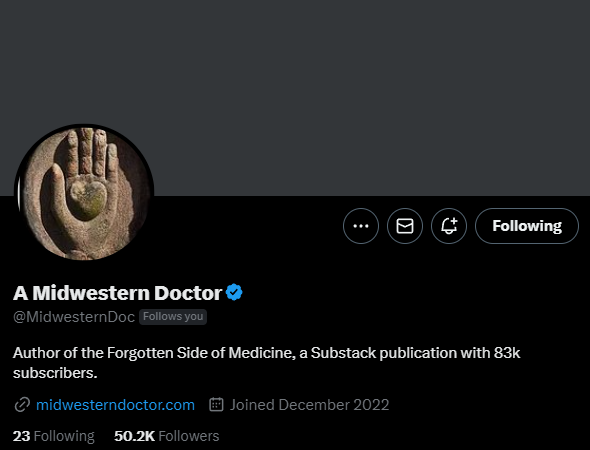The height and width of the screenshot is (450, 590).
Task: Click the envelope message icon
Action: [405, 226]
